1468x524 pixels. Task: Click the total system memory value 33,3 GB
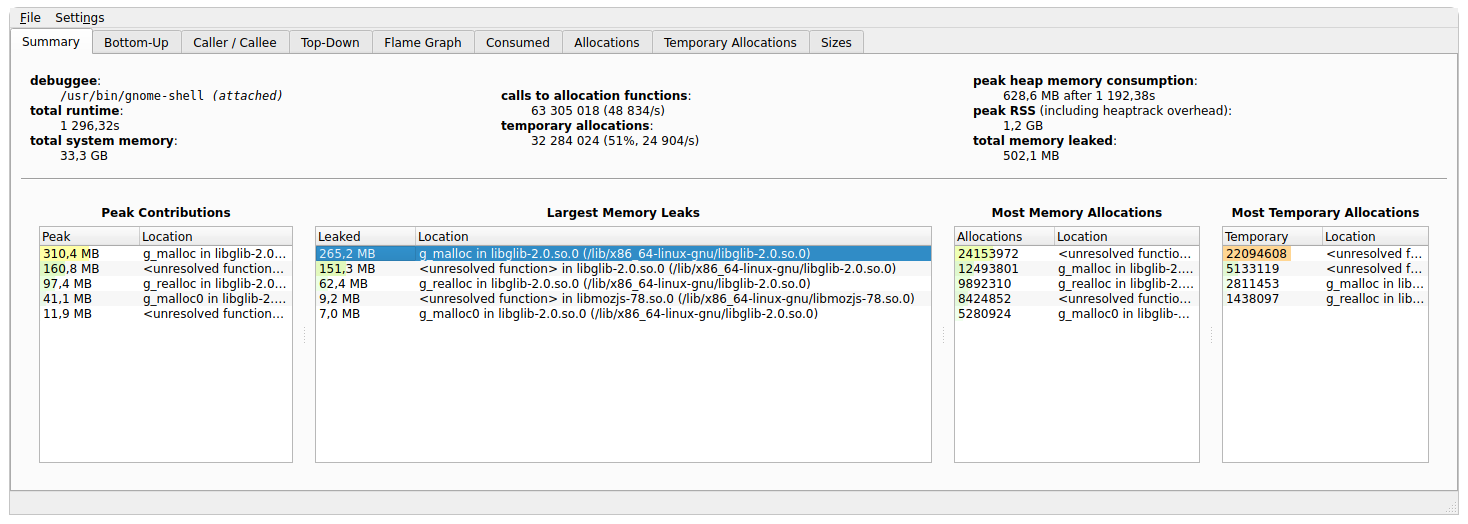coord(84,156)
